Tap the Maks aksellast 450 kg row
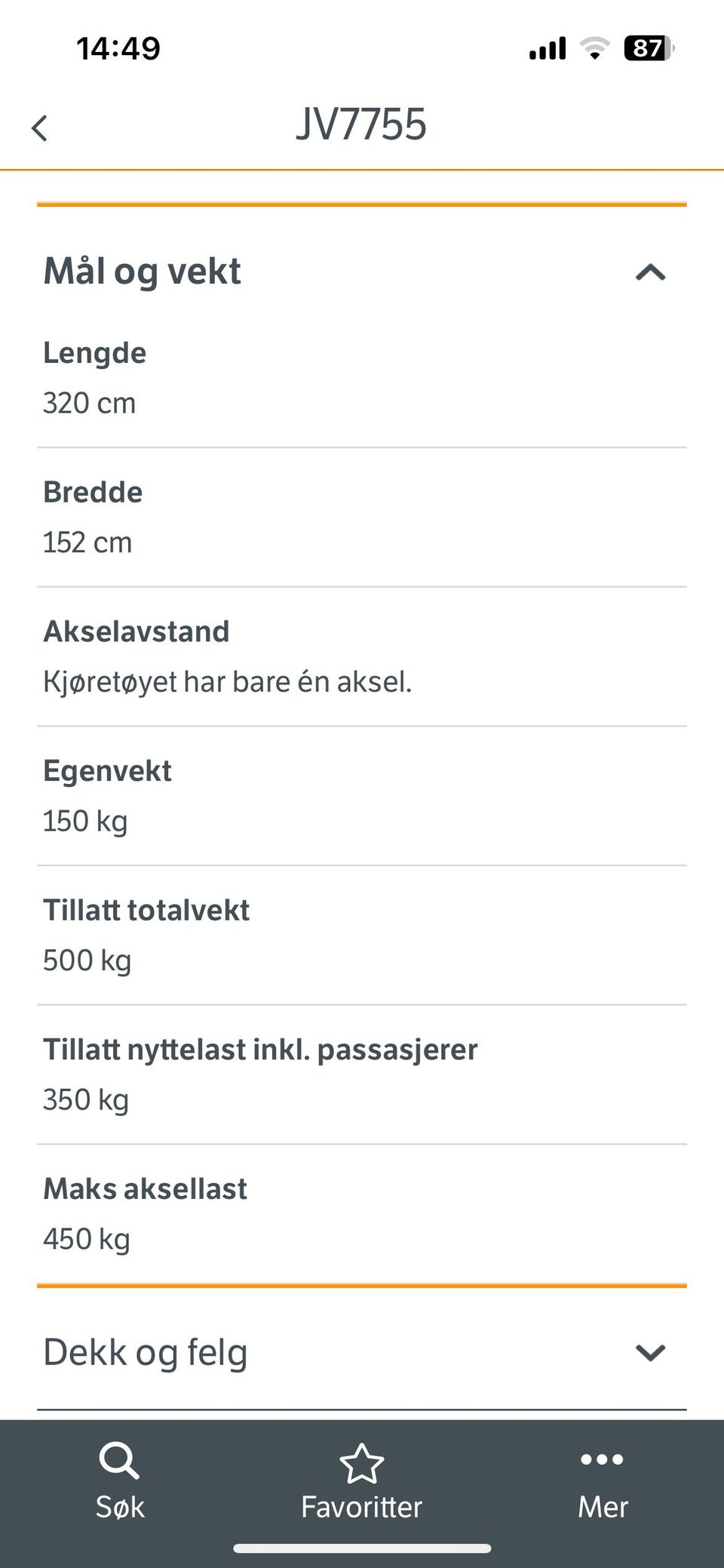The image size is (724, 1568). (361, 1214)
